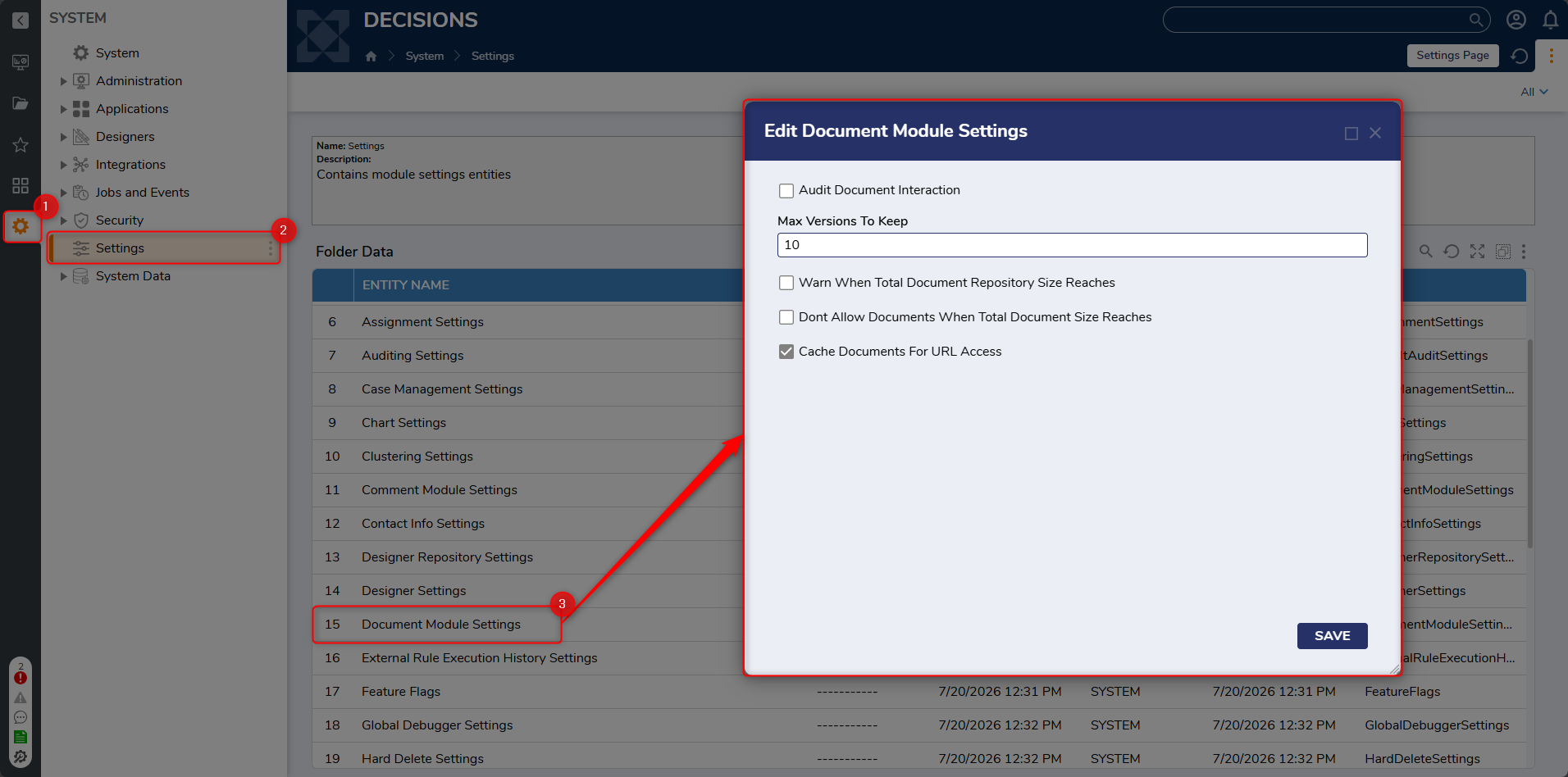Open the notifications bell
Viewport: 1568px width, 777px height.
[x=1550, y=20]
